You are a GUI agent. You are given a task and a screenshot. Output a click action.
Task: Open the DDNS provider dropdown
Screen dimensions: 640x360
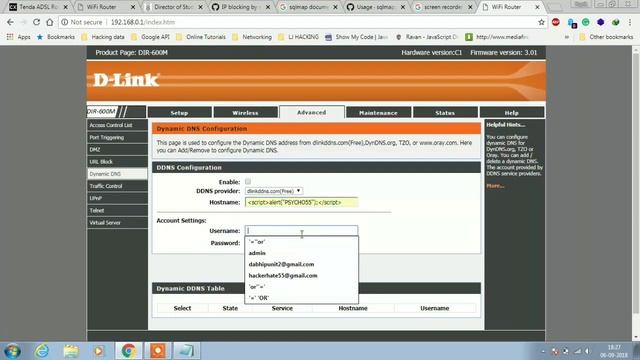tap(274, 191)
